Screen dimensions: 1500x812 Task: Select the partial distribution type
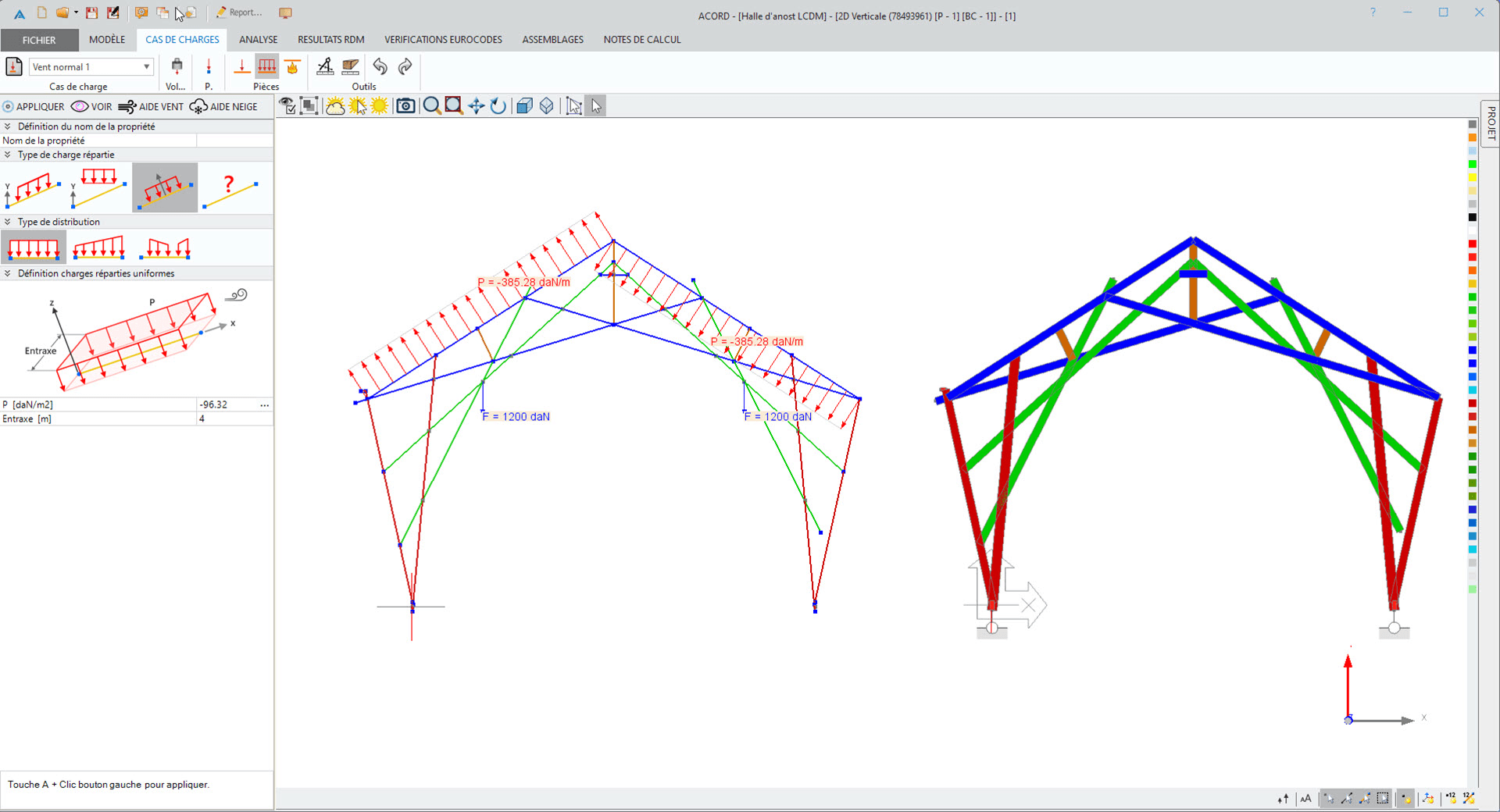coord(165,248)
